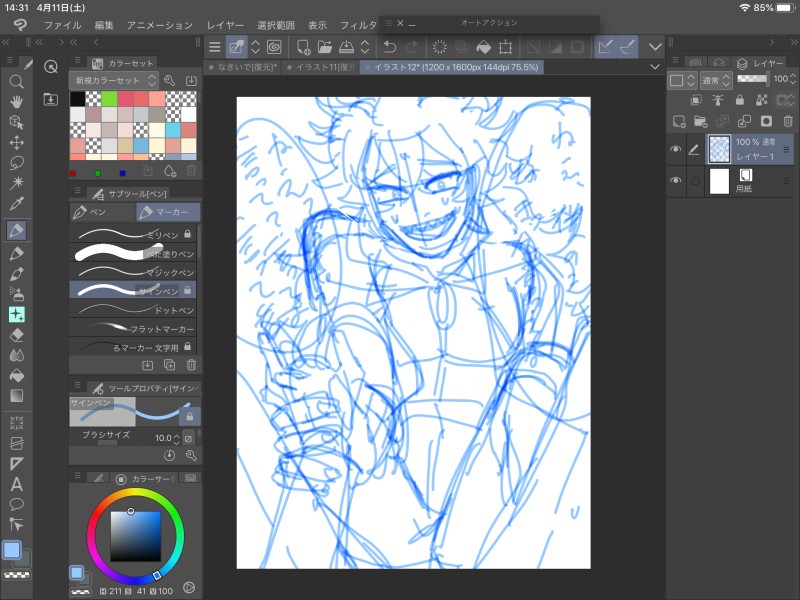Select the Text tool
The image size is (800, 600).
coord(16,484)
